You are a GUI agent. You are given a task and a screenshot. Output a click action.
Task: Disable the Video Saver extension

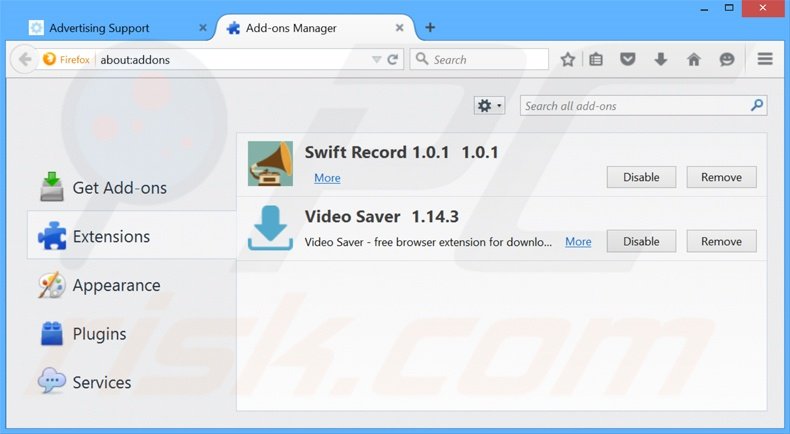[x=641, y=241]
